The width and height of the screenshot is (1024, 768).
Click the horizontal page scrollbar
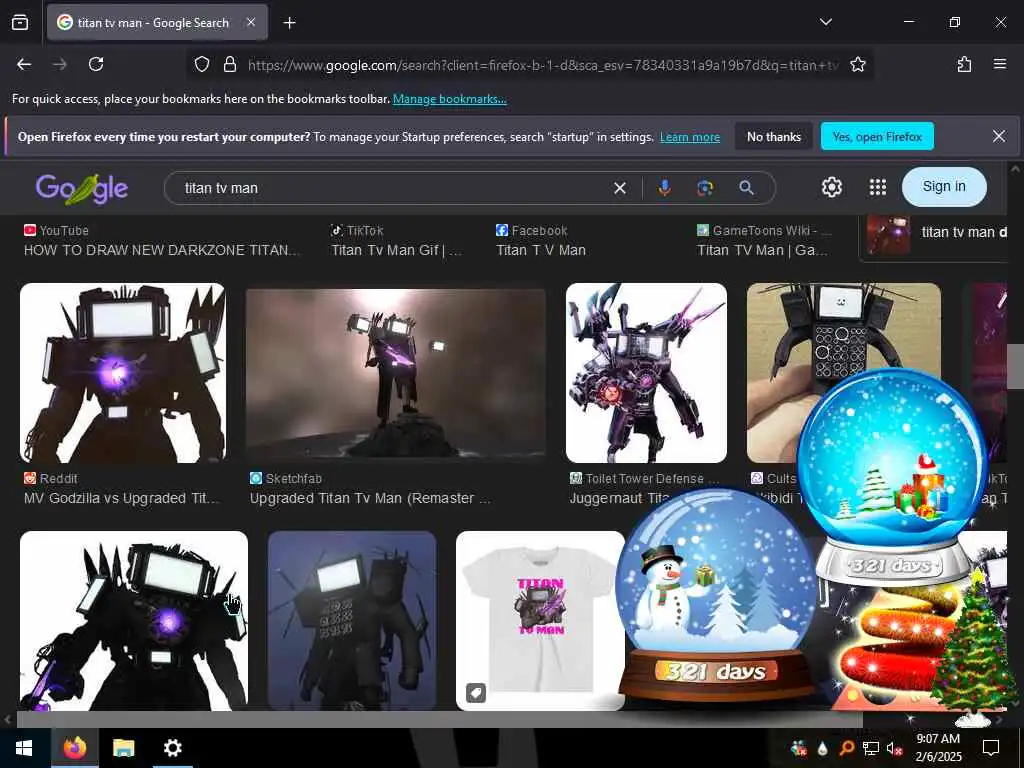[439, 720]
